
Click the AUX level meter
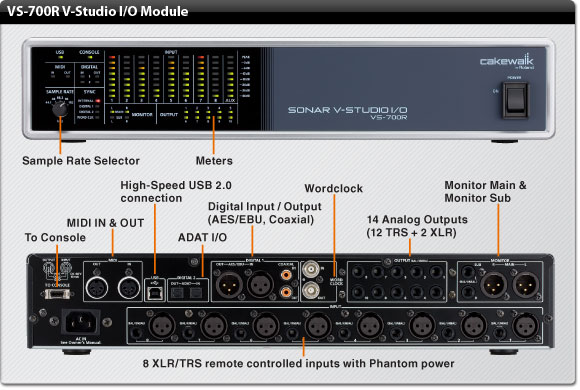(x=230, y=77)
